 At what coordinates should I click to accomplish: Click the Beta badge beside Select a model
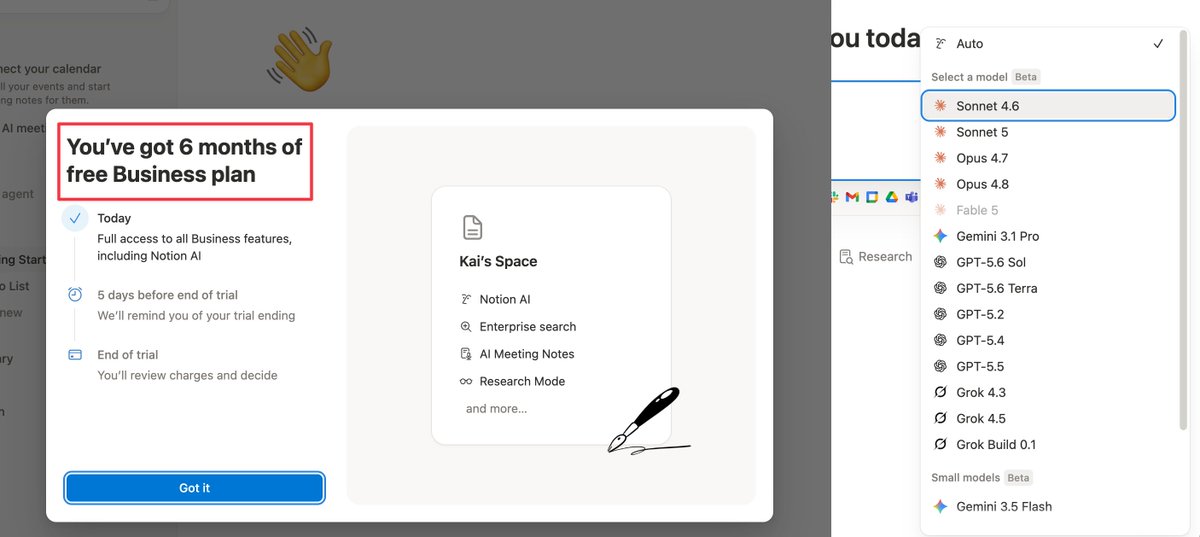(1025, 77)
